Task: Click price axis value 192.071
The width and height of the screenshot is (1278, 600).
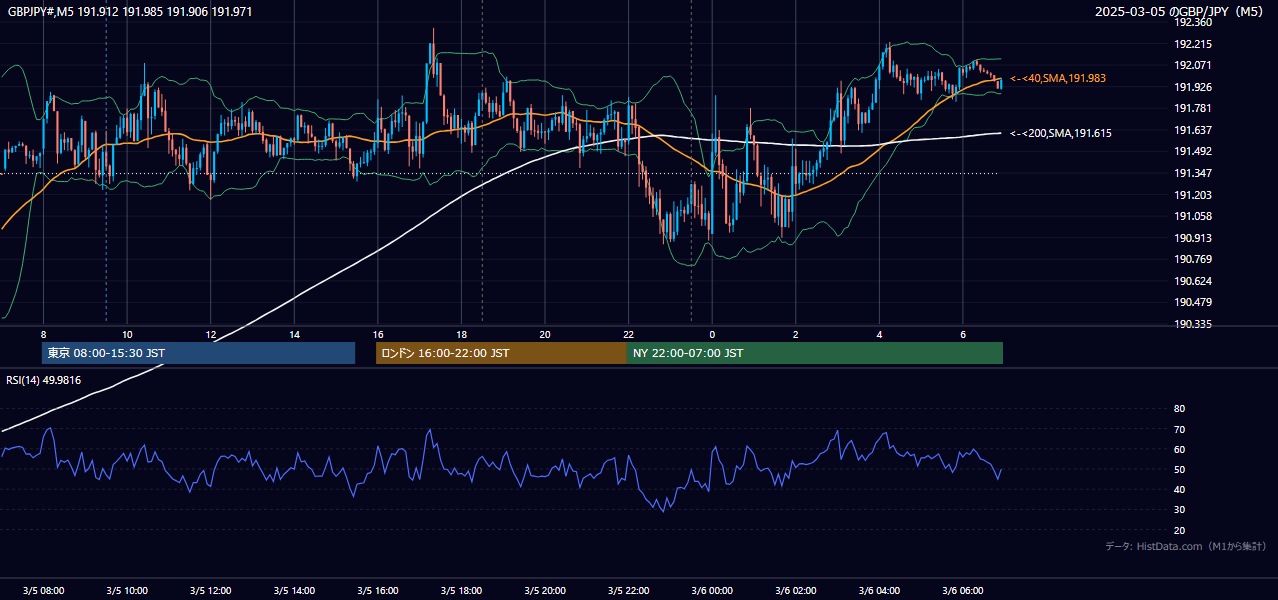Action: pyautogui.click(x=1193, y=65)
